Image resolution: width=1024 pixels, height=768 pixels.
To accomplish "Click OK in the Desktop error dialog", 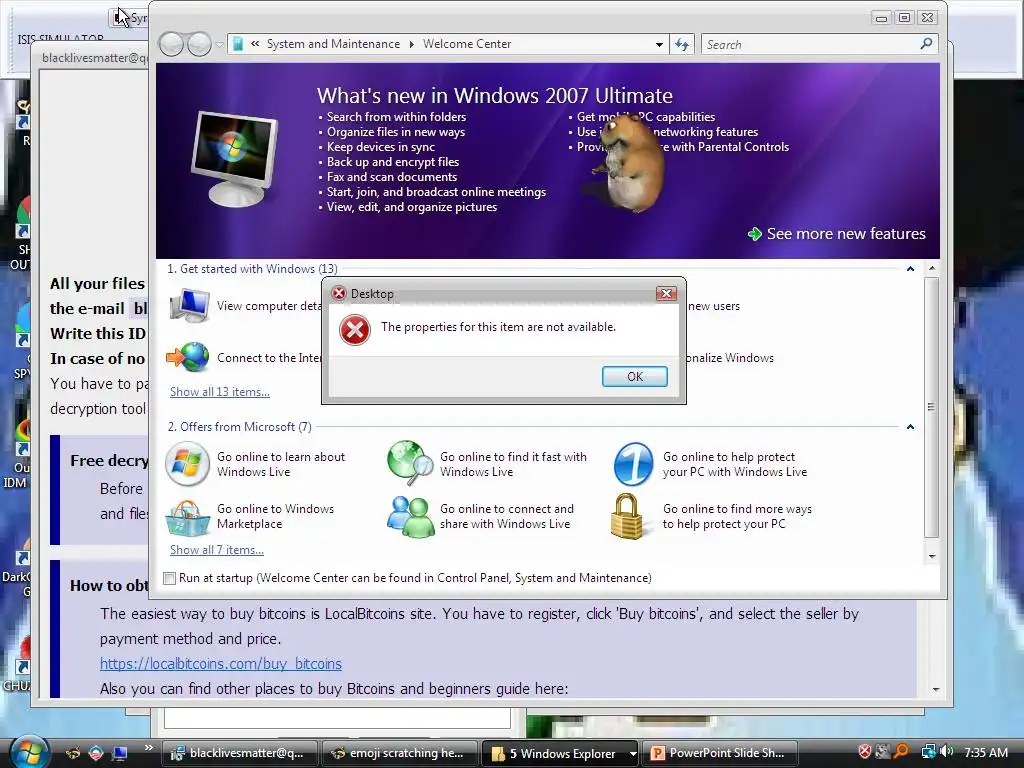I will coord(634,376).
